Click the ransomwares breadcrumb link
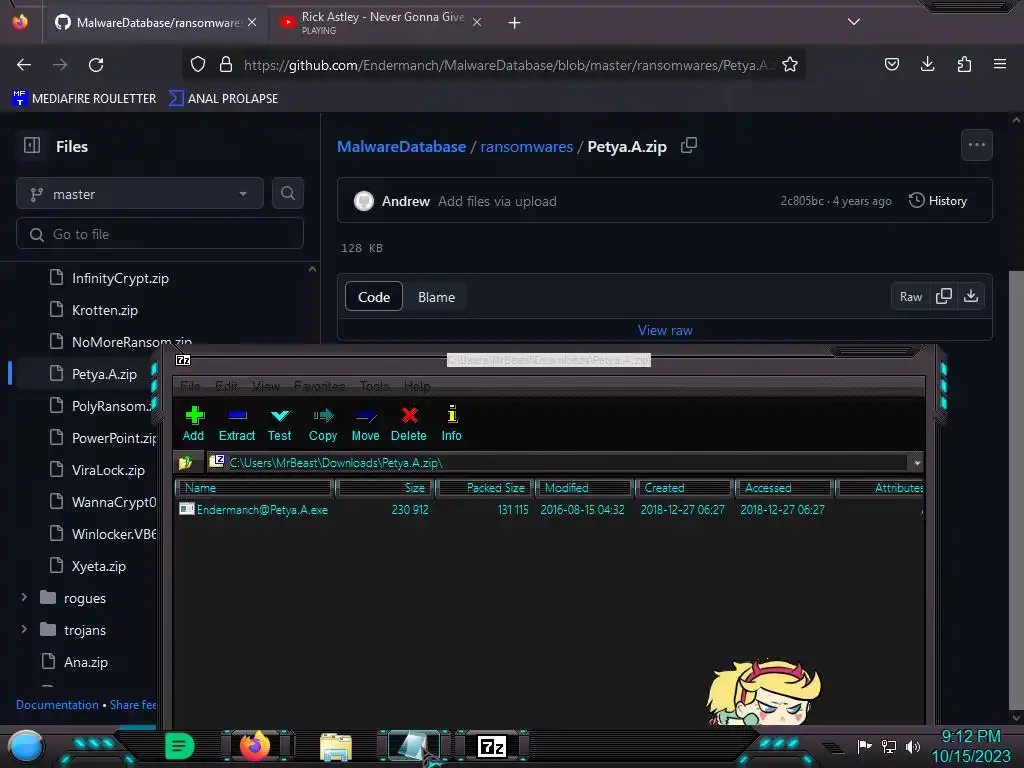 526,146
